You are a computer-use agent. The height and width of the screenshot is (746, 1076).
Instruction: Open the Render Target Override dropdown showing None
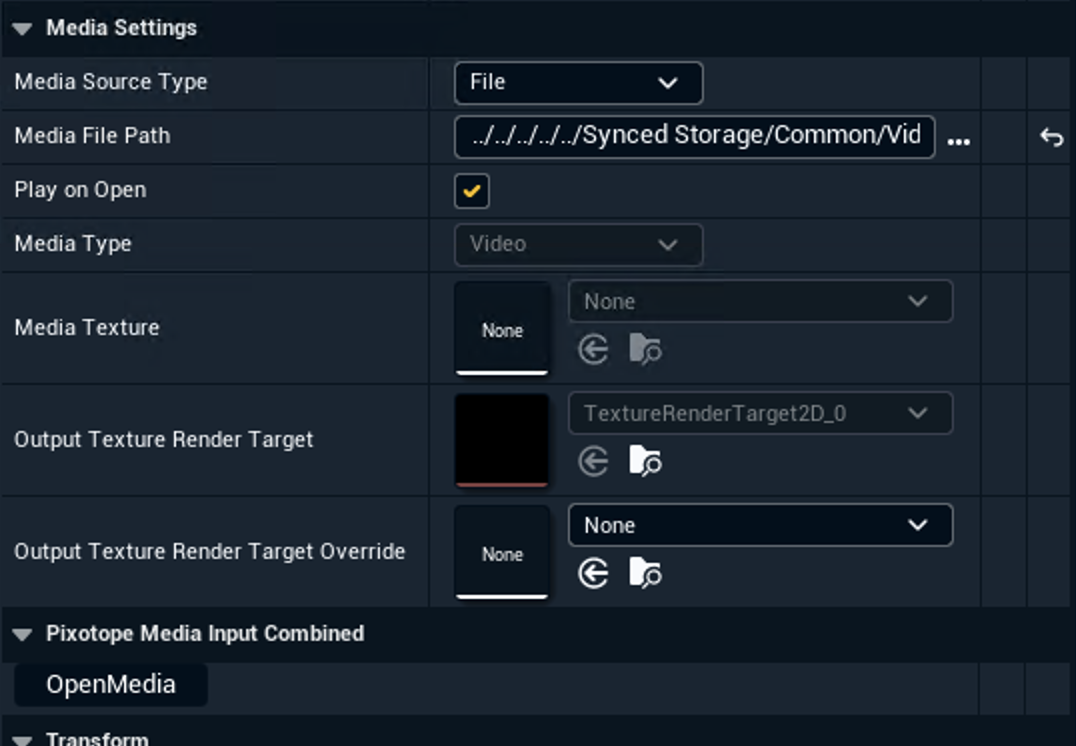pos(759,525)
